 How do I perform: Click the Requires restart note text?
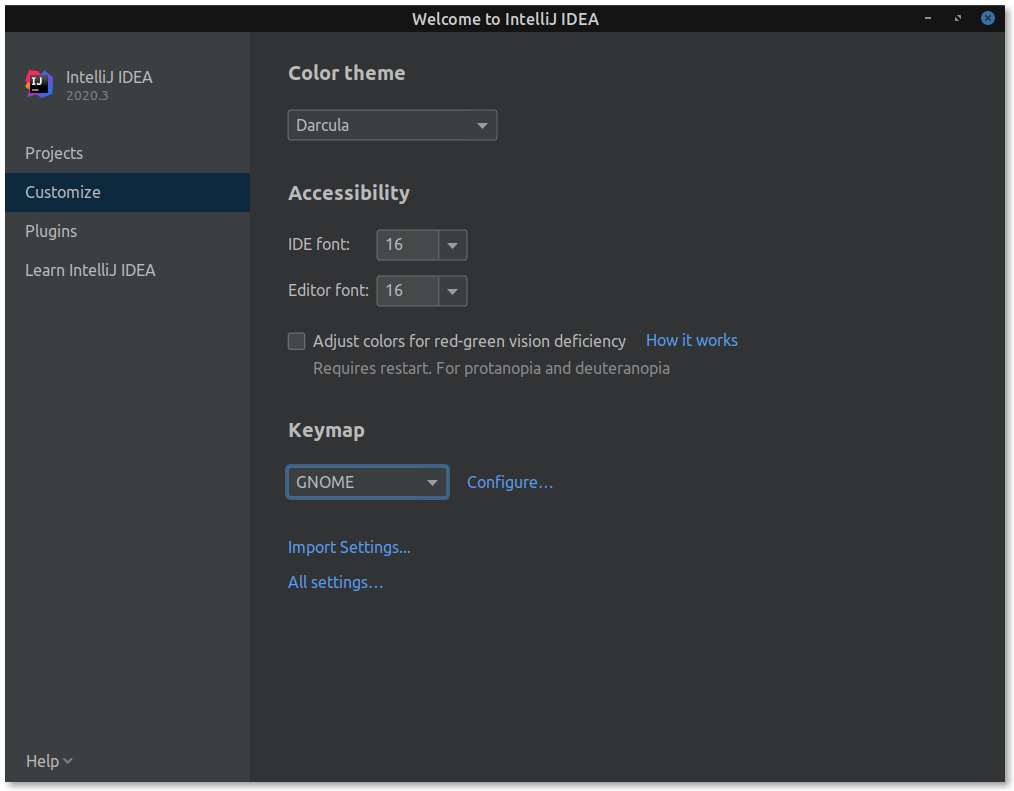pyautogui.click(x=491, y=368)
